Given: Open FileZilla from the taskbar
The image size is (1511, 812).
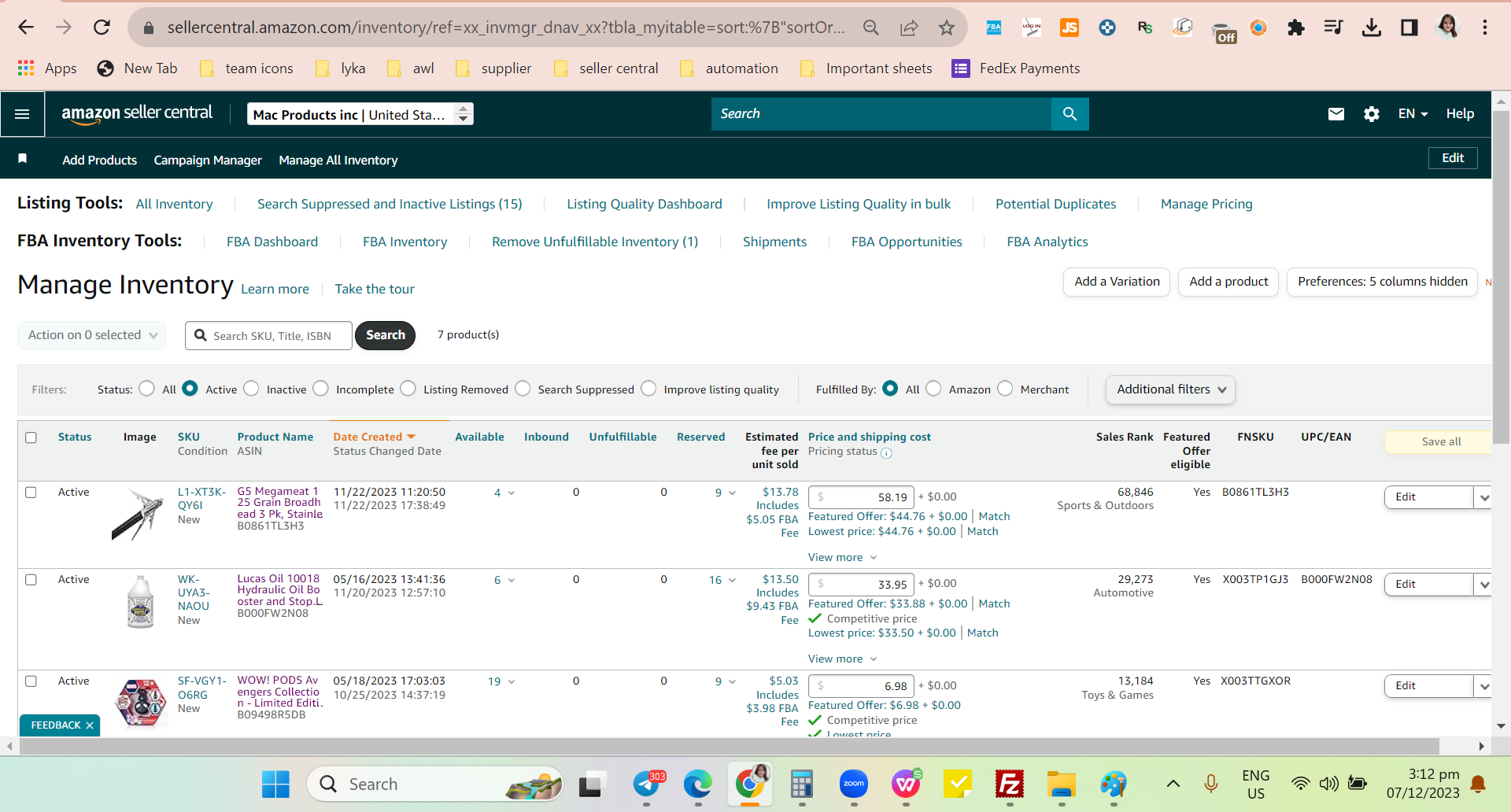Looking at the screenshot, I should click(1010, 784).
